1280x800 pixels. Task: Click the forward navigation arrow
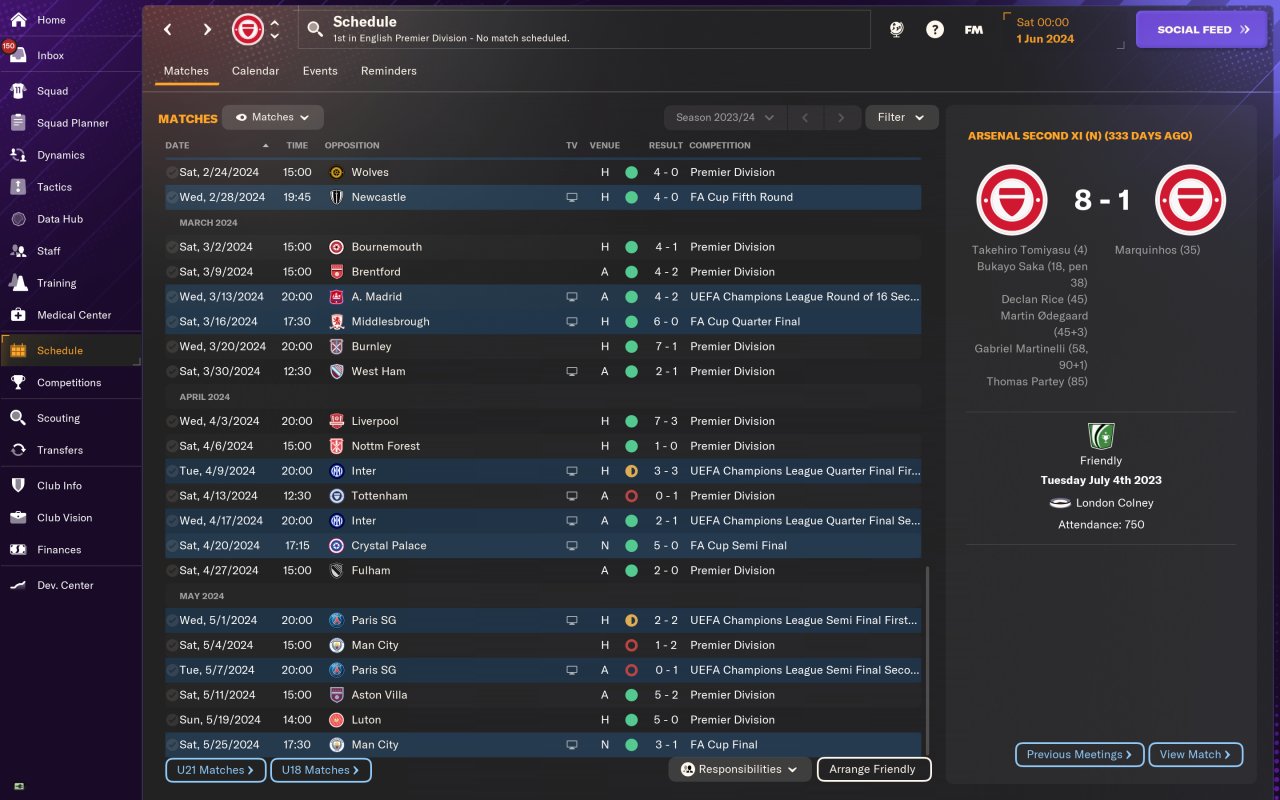pyautogui.click(x=207, y=30)
